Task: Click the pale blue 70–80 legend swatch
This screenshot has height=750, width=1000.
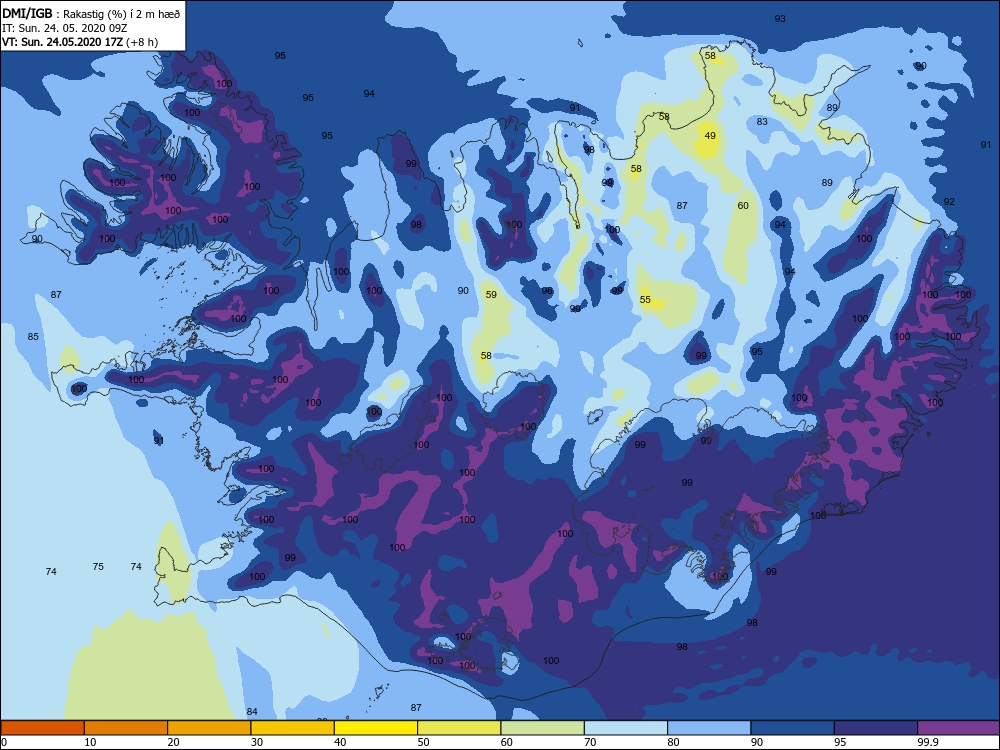Action: pyautogui.click(x=626, y=728)
